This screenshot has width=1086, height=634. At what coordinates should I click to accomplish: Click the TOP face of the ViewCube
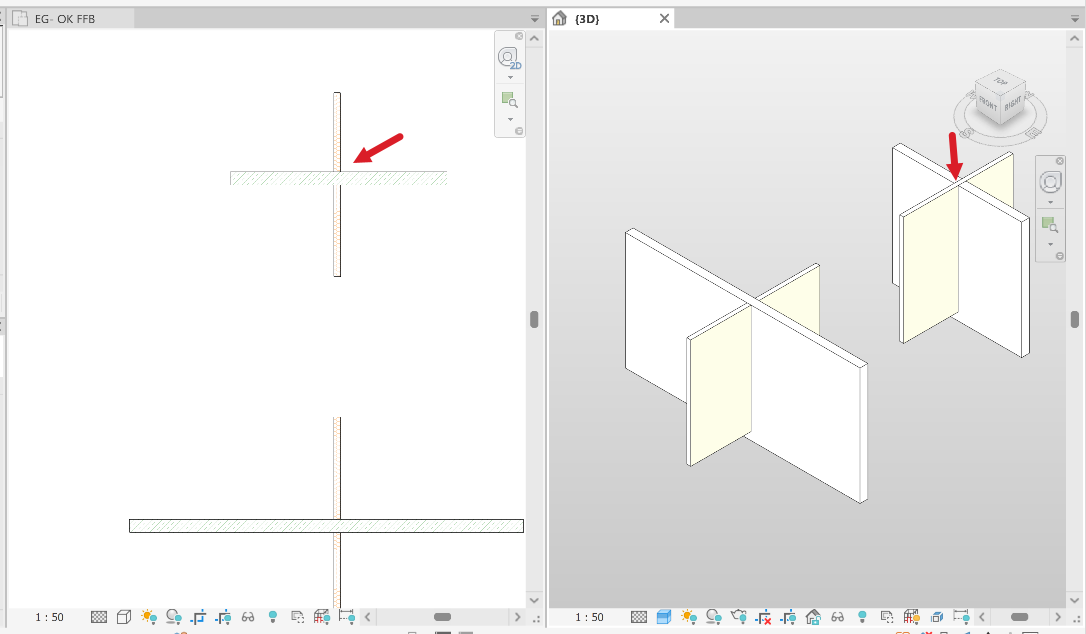coord(1000,82)
